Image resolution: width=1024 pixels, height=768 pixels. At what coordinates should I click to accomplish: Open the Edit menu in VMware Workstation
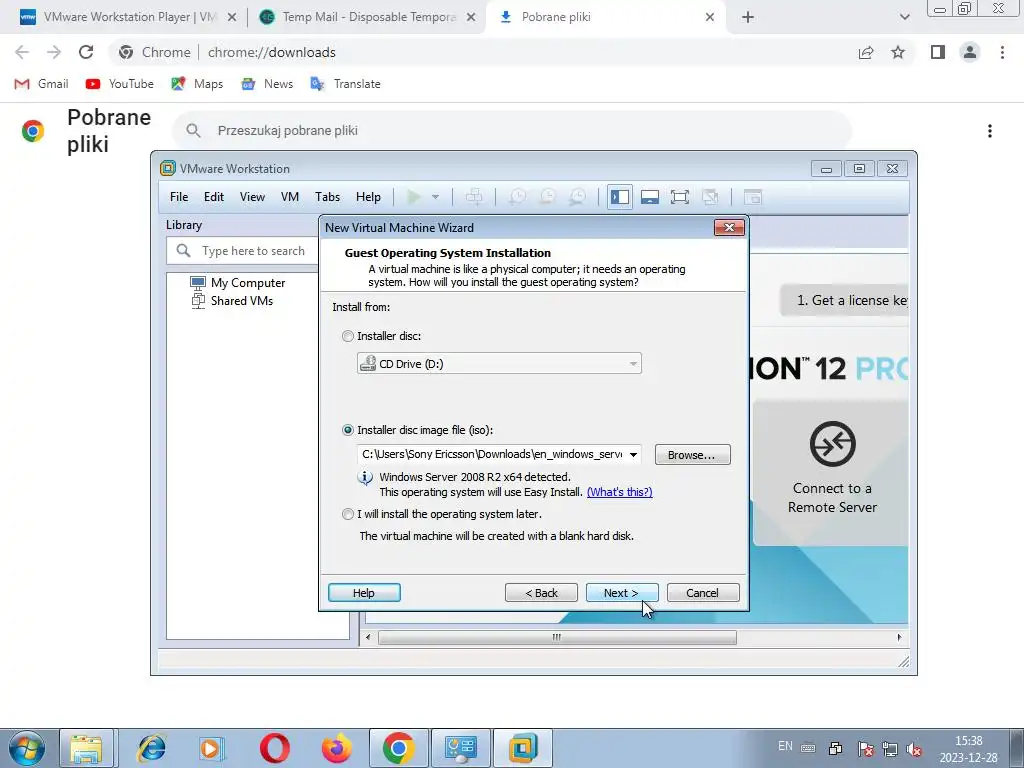214,197
